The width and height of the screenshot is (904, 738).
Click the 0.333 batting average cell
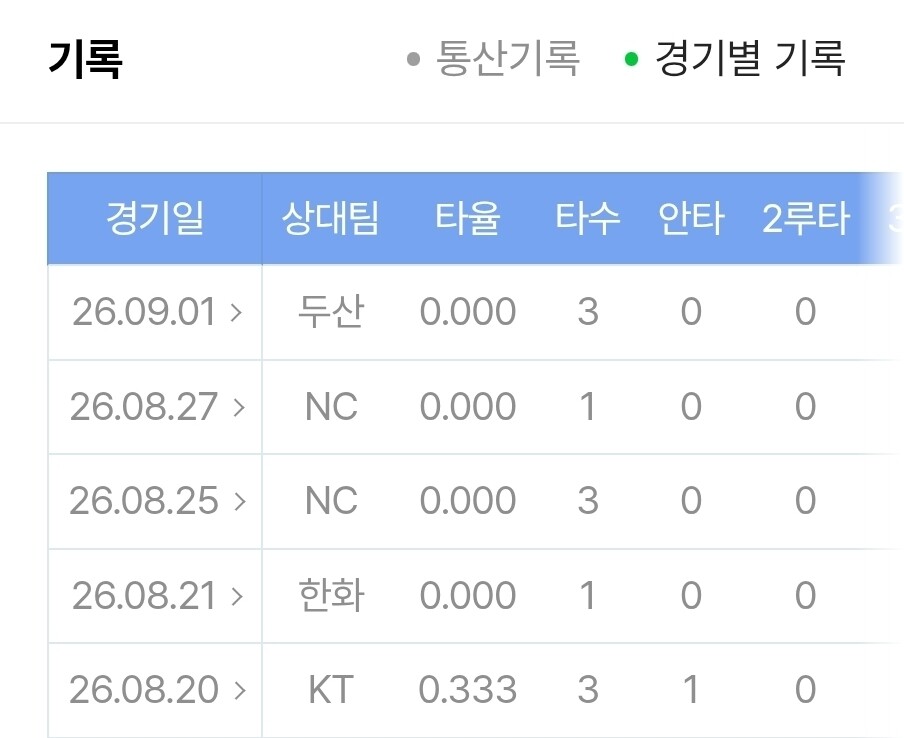click(x=468, y=690)
